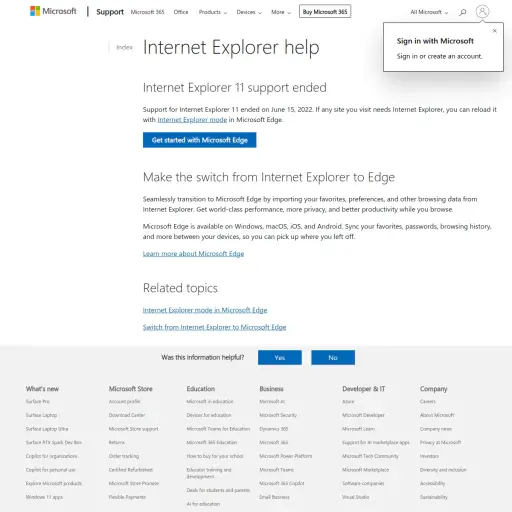Open the Order tracking link
The width and height of the screenshot is (512, 512).
(124, 456)
